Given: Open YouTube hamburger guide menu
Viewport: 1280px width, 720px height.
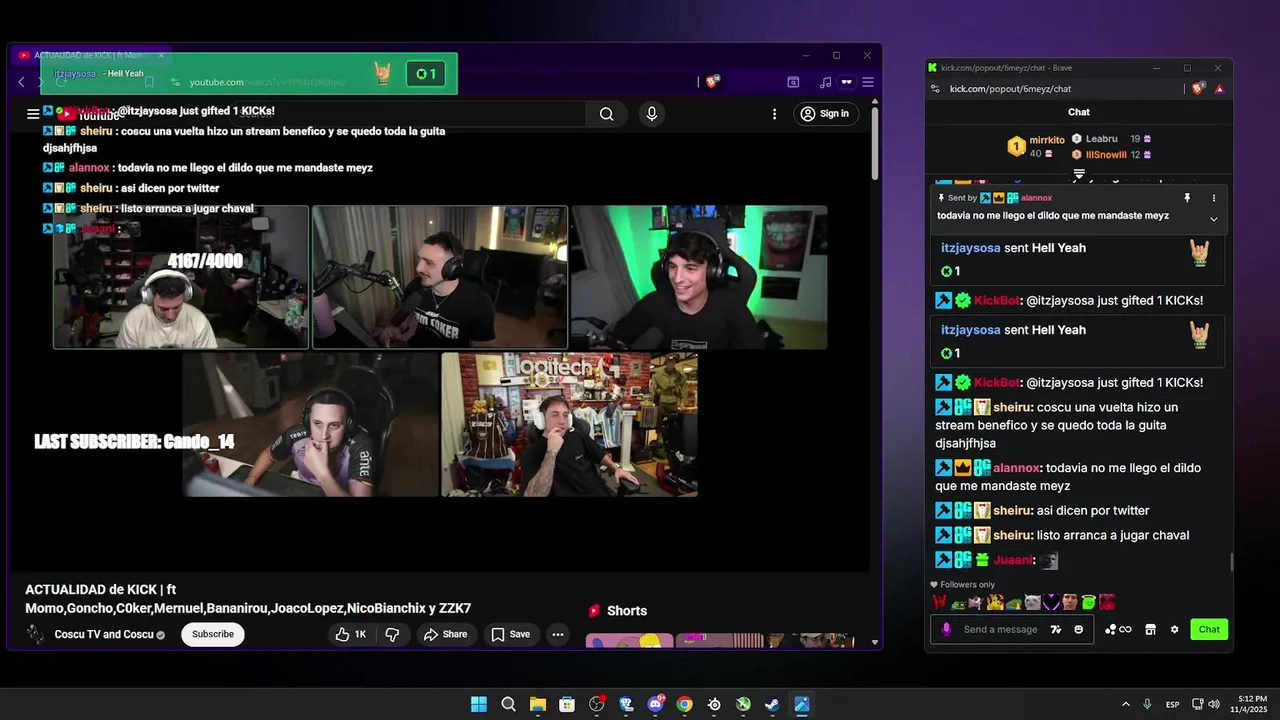Looking at the screenshot, I should (33, 114).
